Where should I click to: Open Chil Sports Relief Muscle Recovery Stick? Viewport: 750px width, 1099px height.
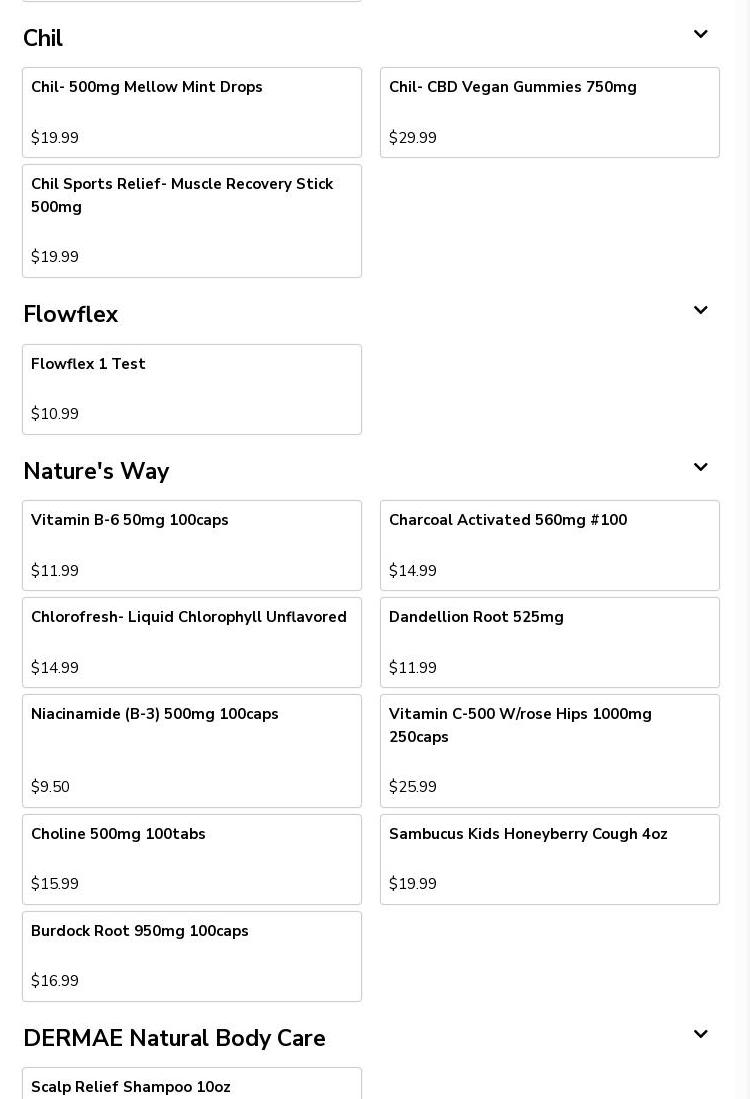pos(192,220)
